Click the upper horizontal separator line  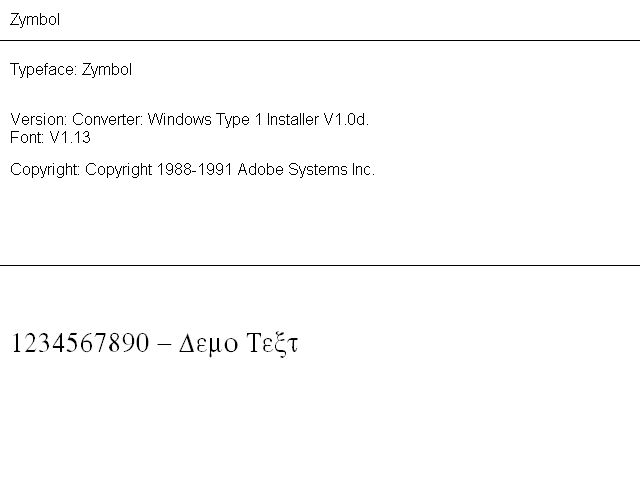click(x=320, y=40)
